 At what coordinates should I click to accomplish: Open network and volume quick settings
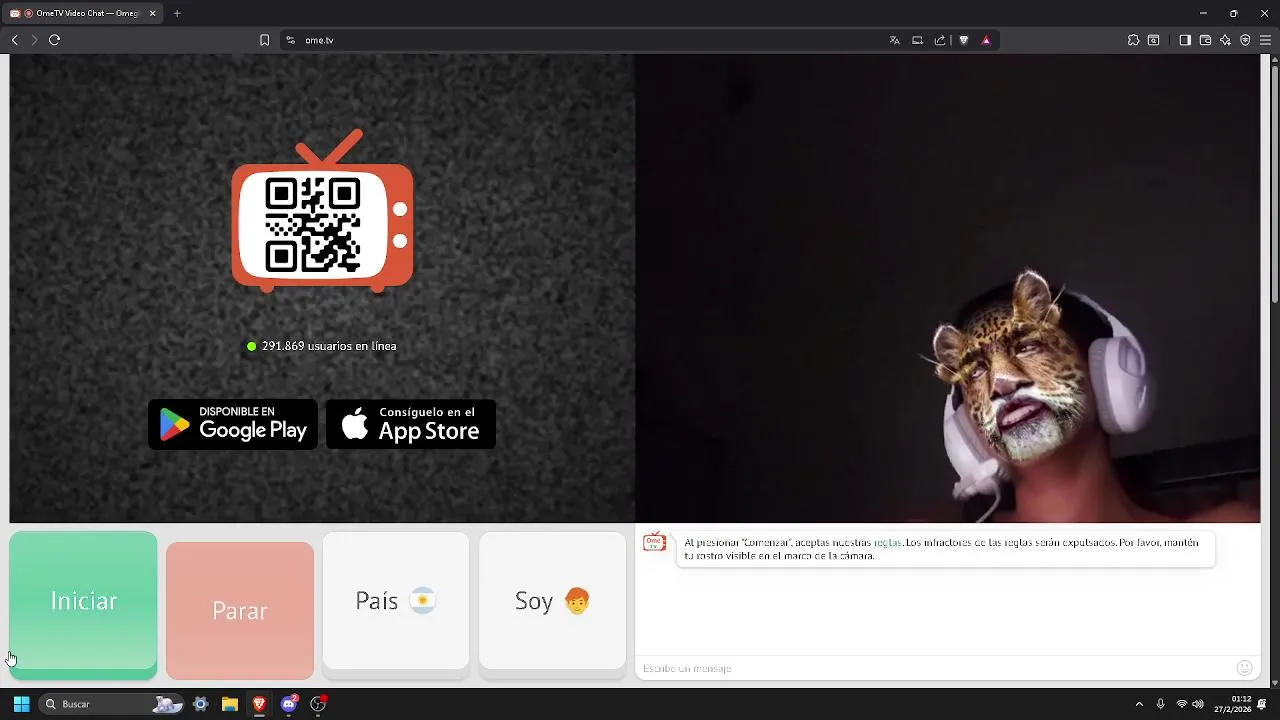click(1190, 704)
